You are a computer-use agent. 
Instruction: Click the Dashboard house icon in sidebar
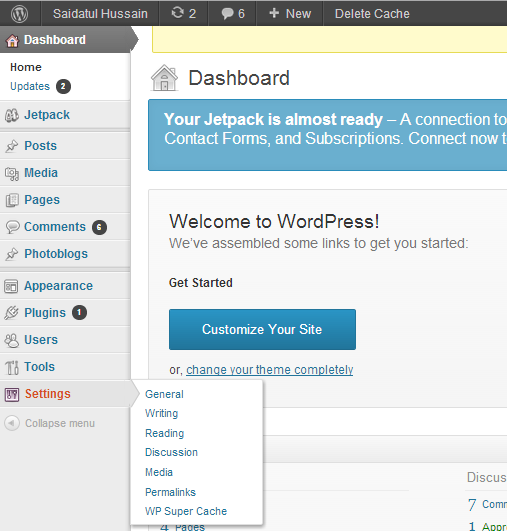(x=12, y=40)
